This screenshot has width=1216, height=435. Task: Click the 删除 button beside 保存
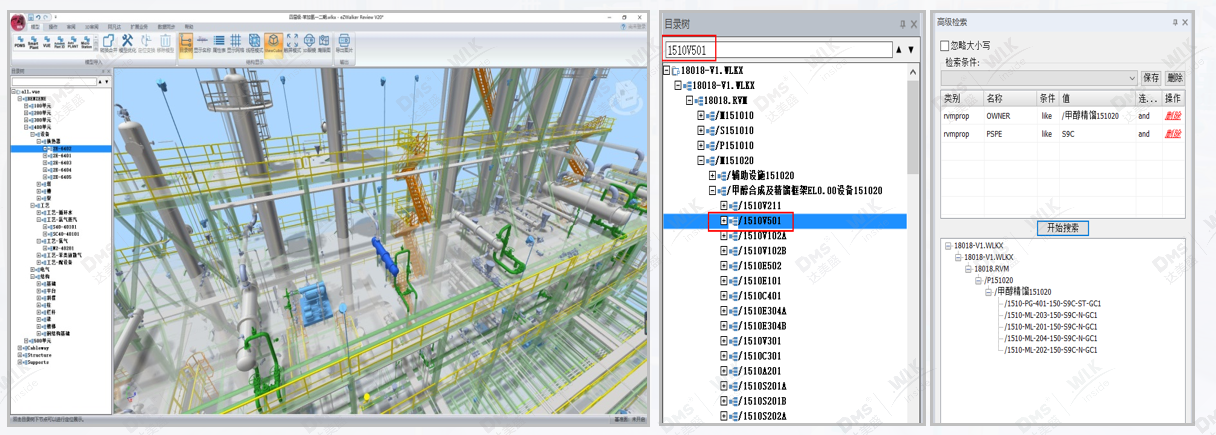tap(1174, 77)
